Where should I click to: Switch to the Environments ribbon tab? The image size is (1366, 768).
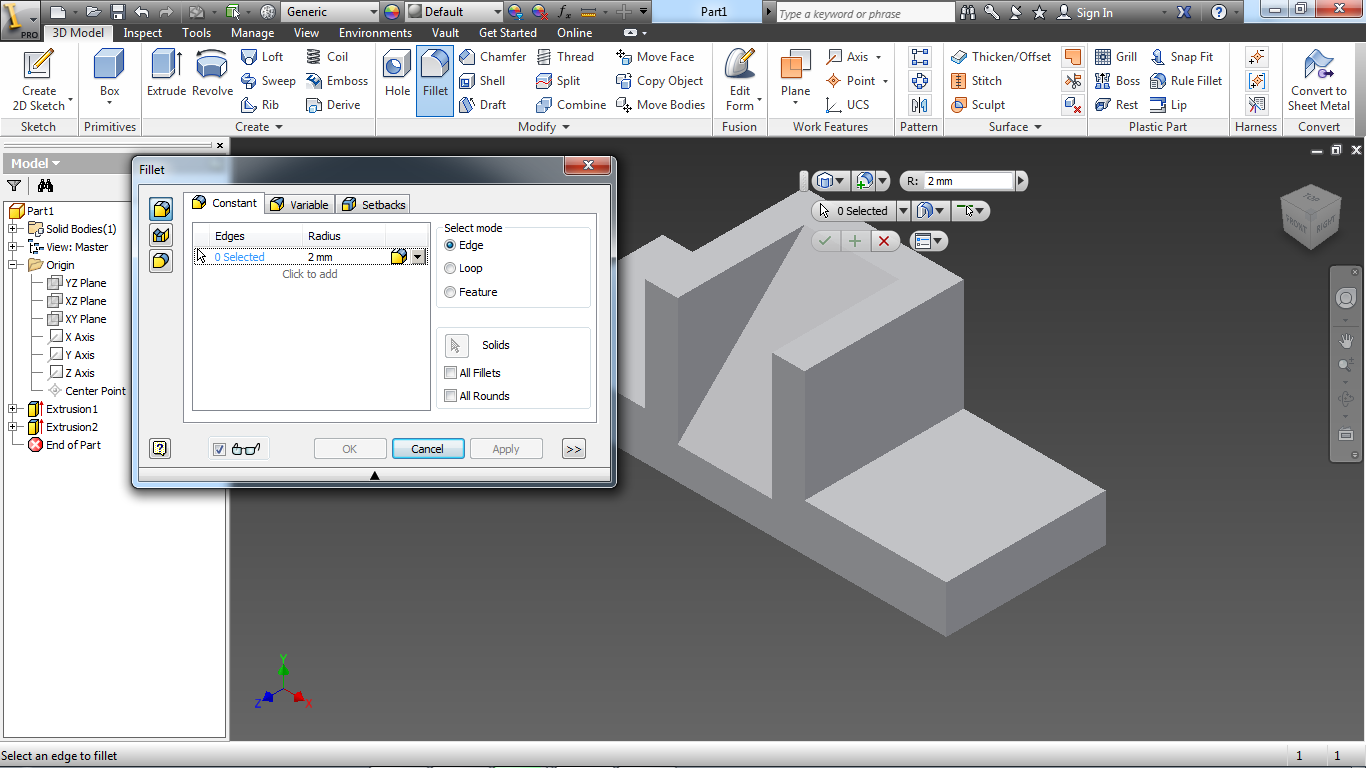coord(375,33)
